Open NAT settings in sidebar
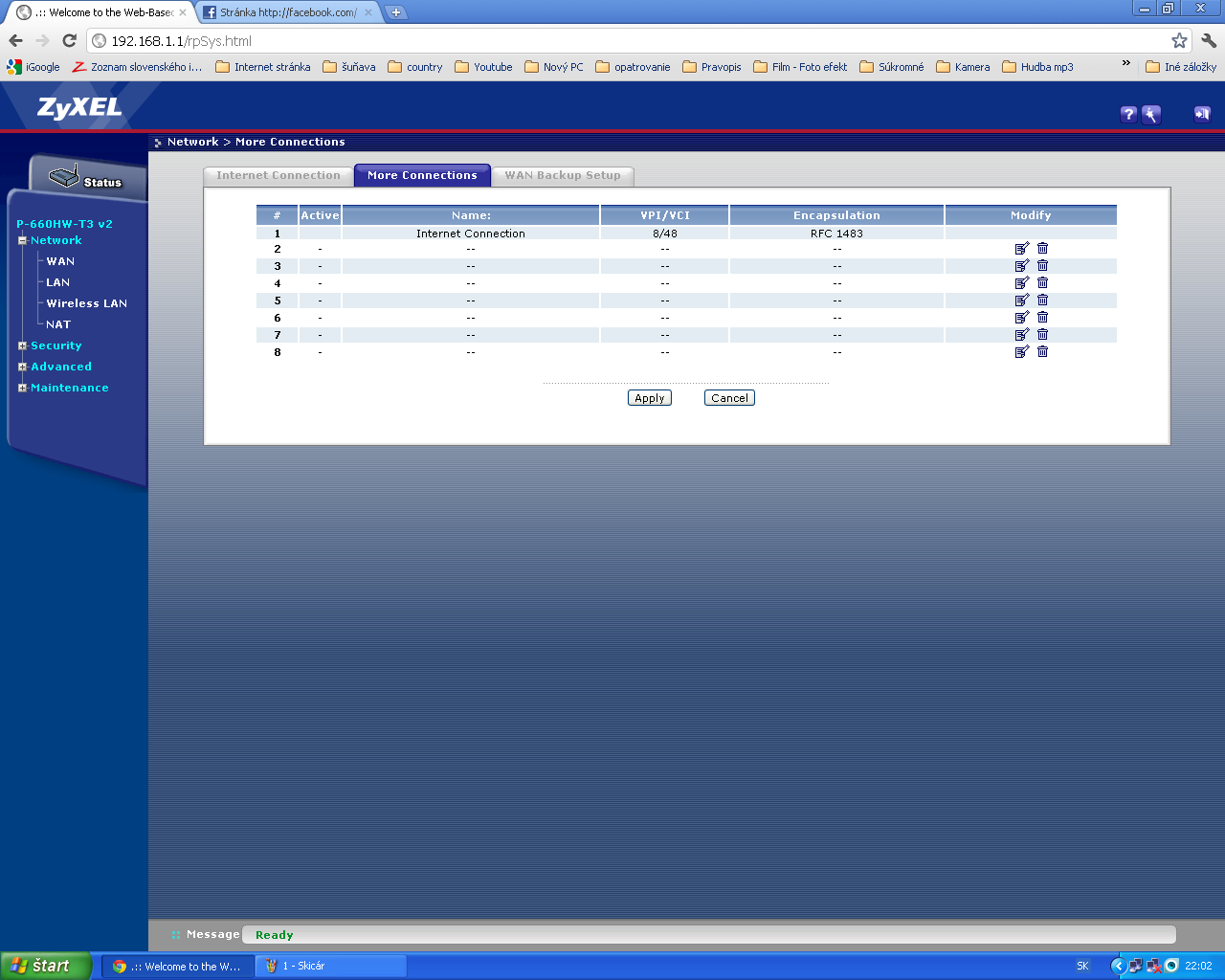Image resolution: width=1225 pixels, height=980 pixels. [58, 324]
